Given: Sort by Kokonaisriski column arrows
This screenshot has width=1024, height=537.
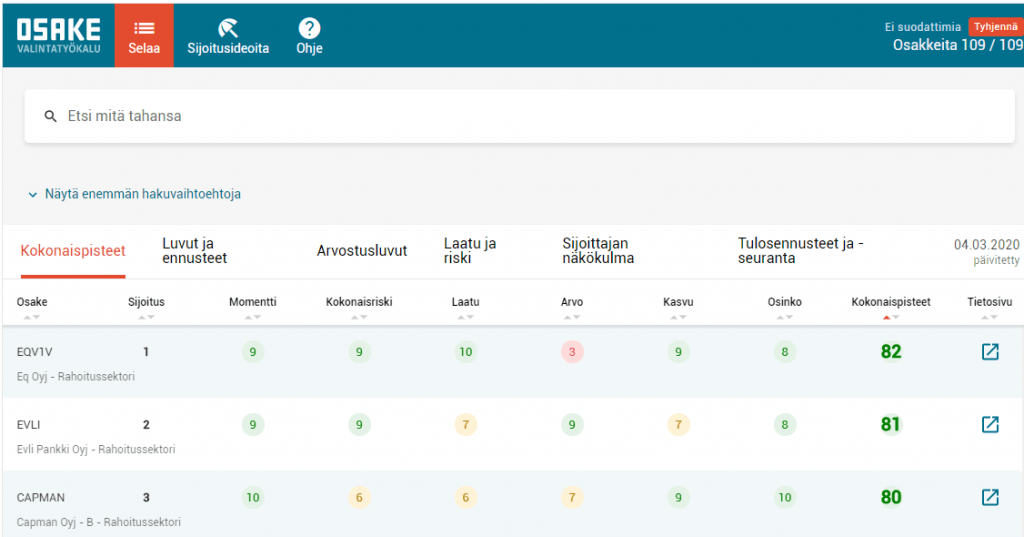Looking at the screenshot, I should [x=359, y=317].
